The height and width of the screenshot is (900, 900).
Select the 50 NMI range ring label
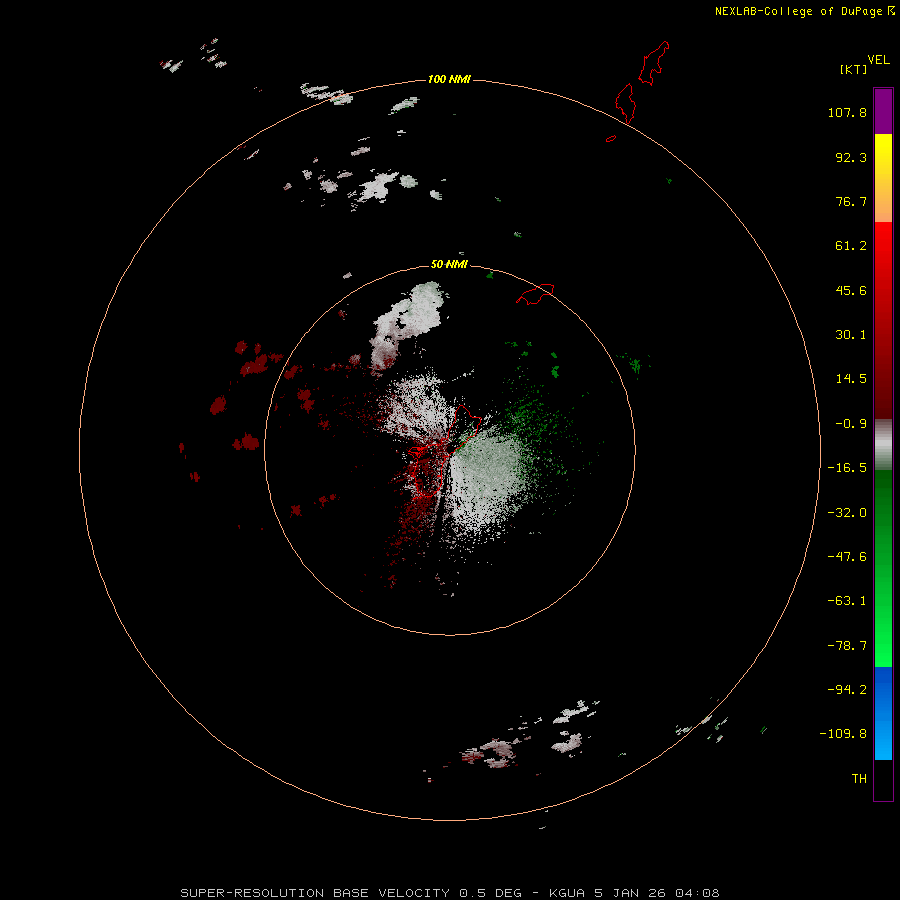(x=449, y=264)
